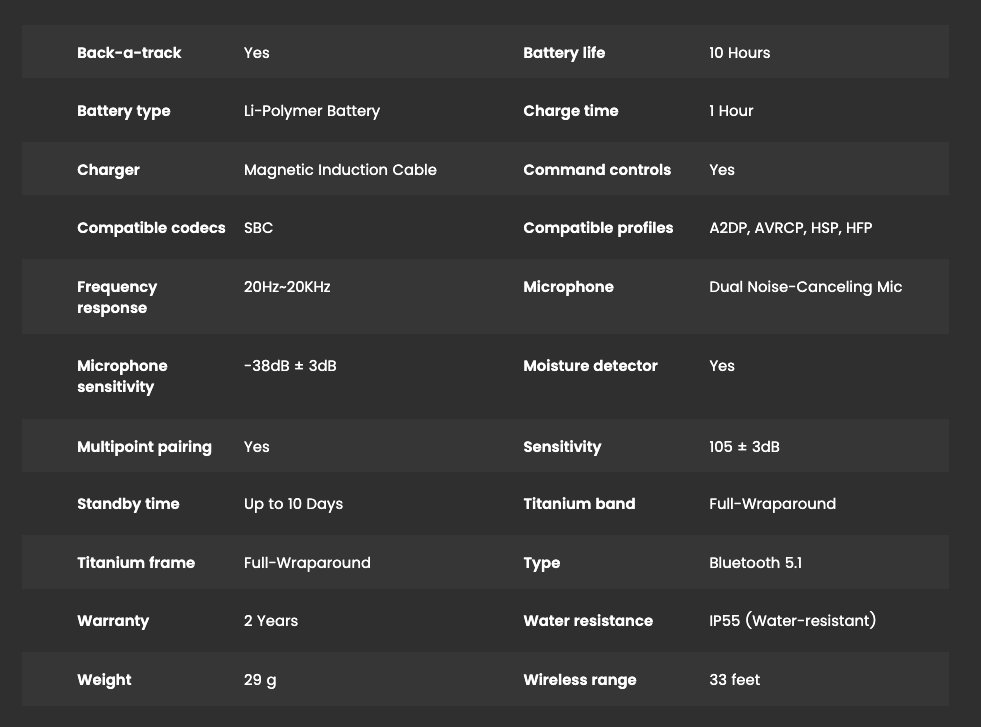Select the A2DP, AVRCP, HSP, HFP profiles text
The image size is (981, 727).
click(790, 228)
